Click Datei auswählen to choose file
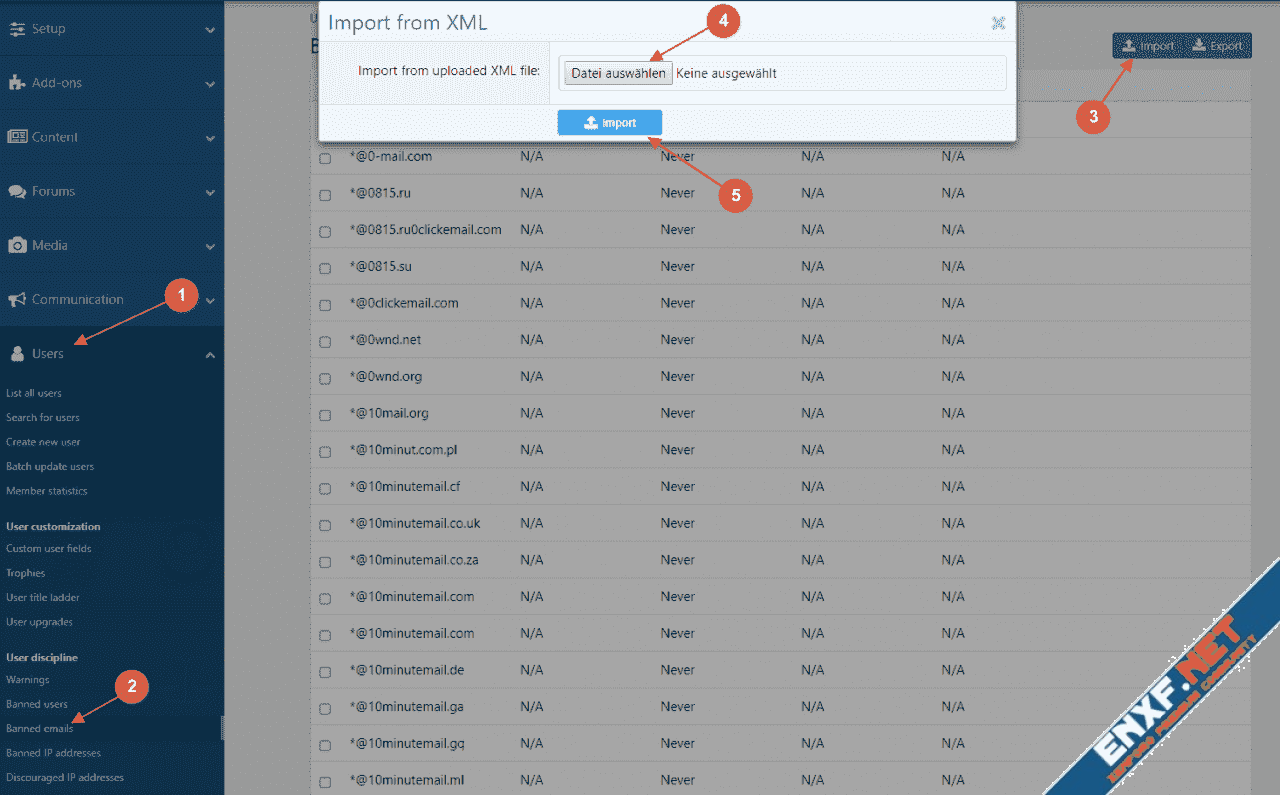 618,73
